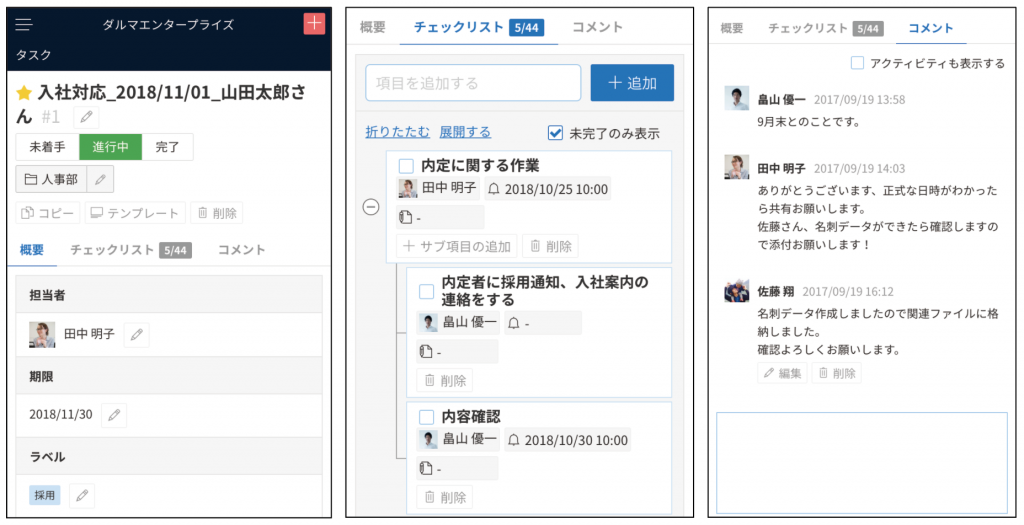Collapse subtasks with circled minus icon

pos(371,207)
